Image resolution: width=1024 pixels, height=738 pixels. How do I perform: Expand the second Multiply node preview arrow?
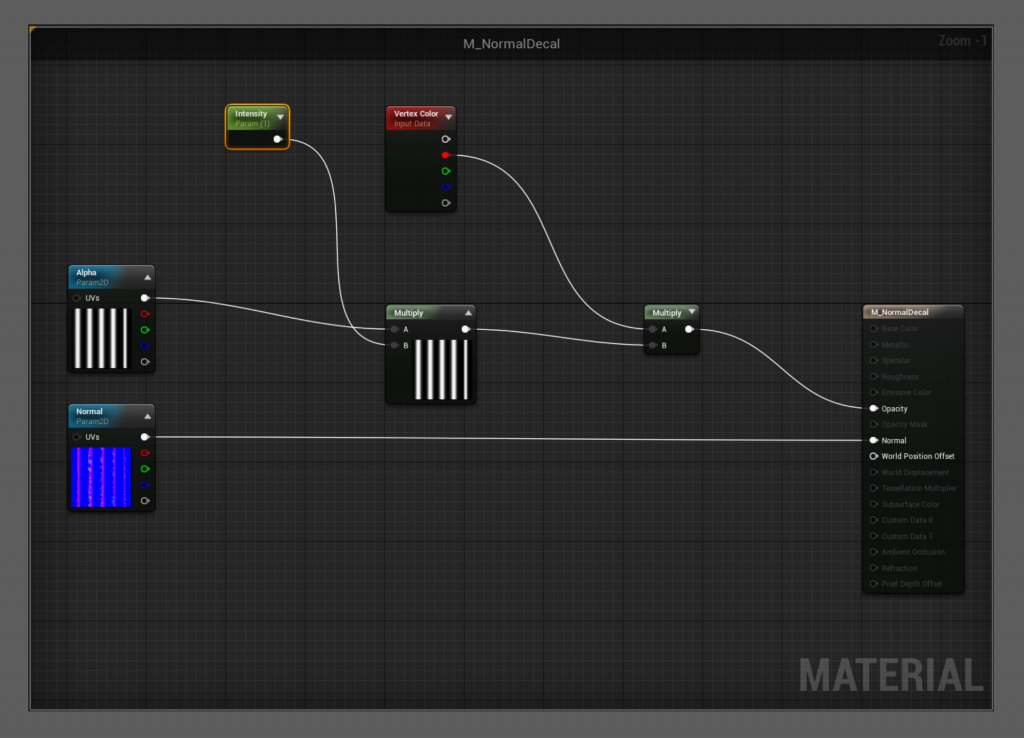pyautogui.click(x=692, y=312)
